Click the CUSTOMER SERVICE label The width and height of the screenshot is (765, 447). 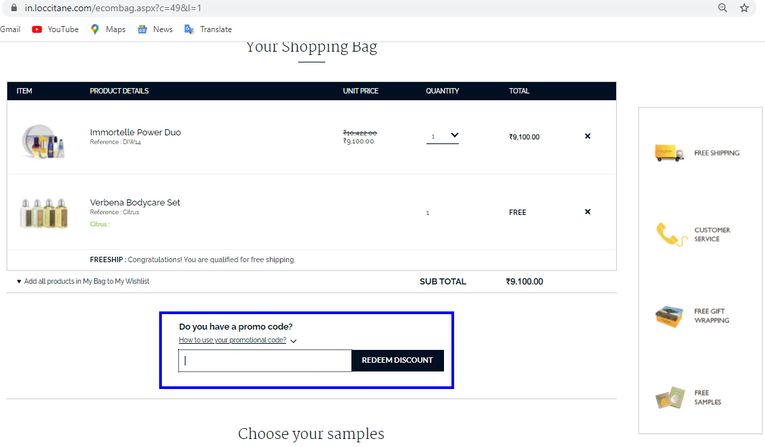click(x=712, y=234)
